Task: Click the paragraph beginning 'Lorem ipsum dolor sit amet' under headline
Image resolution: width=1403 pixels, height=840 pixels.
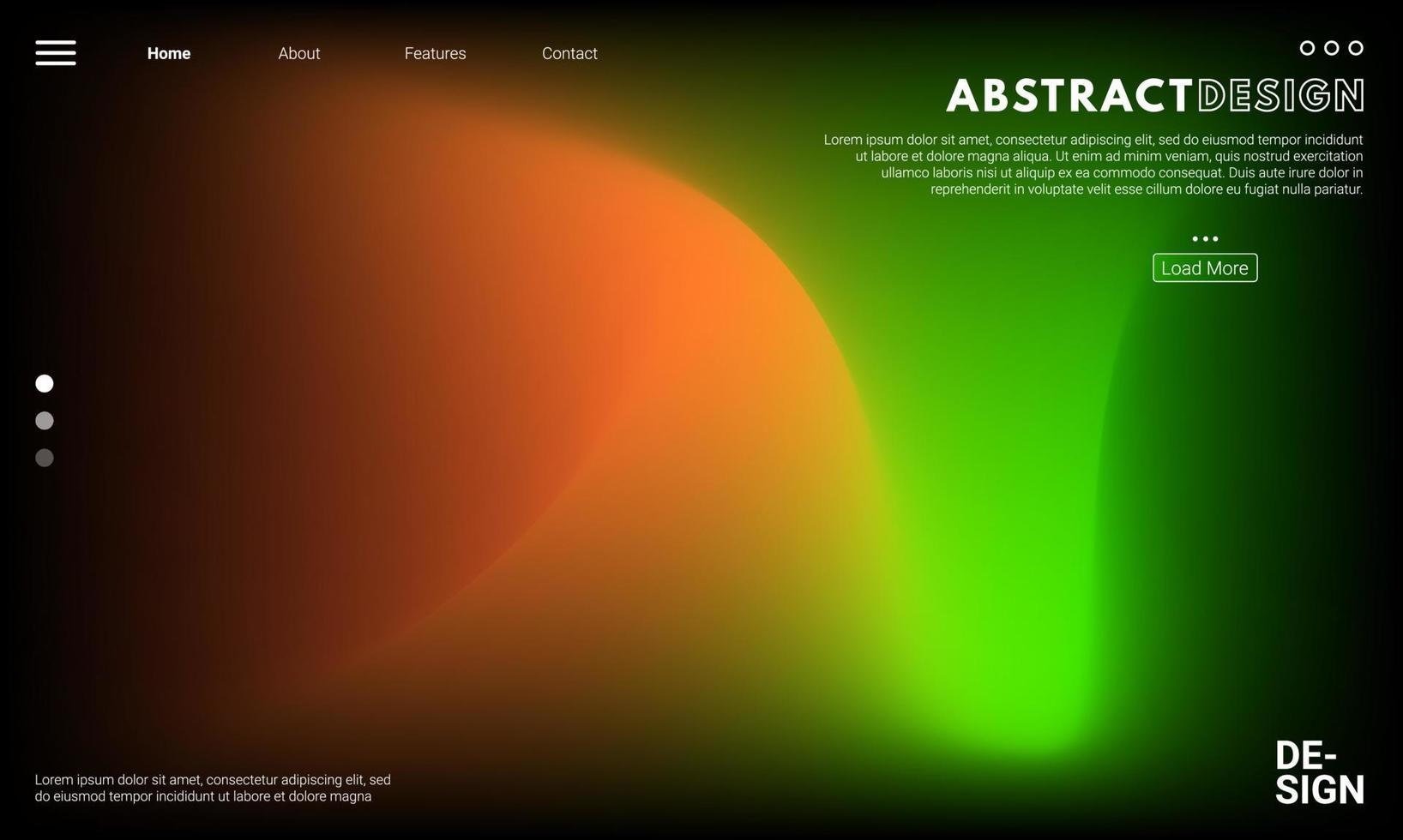Action: pyautogui.click(x=1093, y=165)
